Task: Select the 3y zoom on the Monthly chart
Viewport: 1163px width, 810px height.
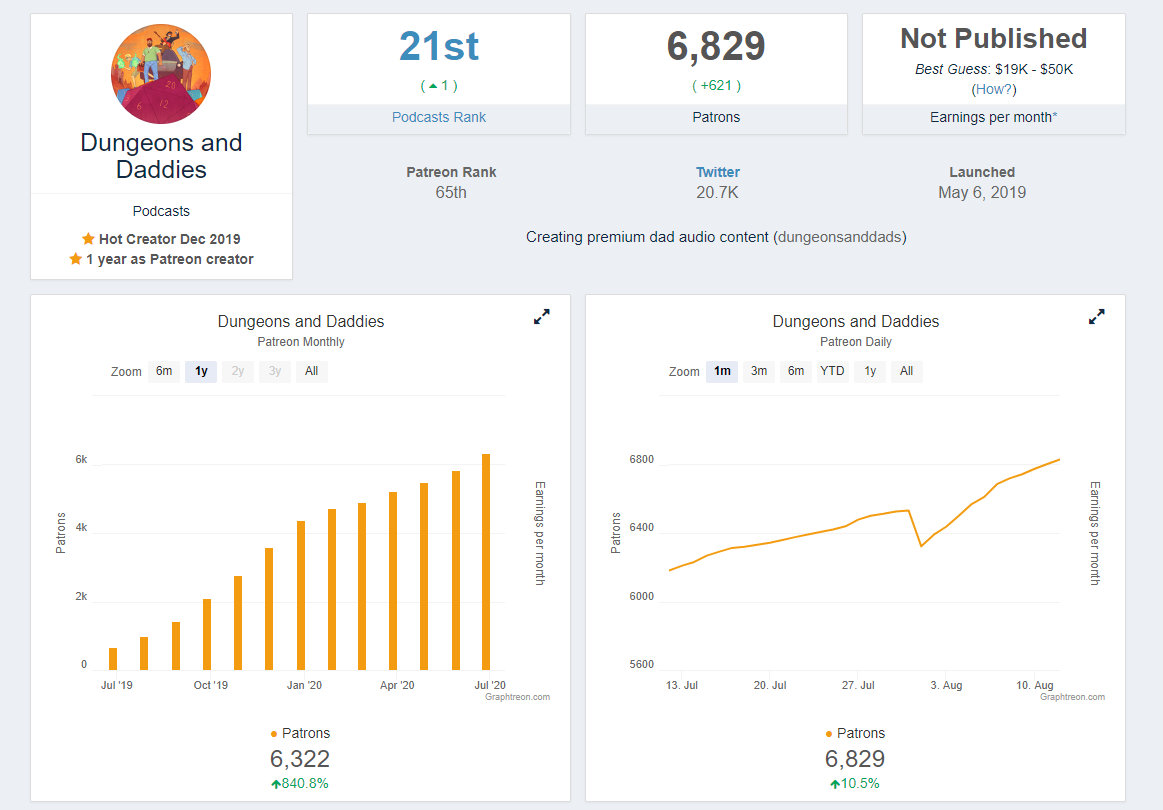Action: [x=274, y=371]
